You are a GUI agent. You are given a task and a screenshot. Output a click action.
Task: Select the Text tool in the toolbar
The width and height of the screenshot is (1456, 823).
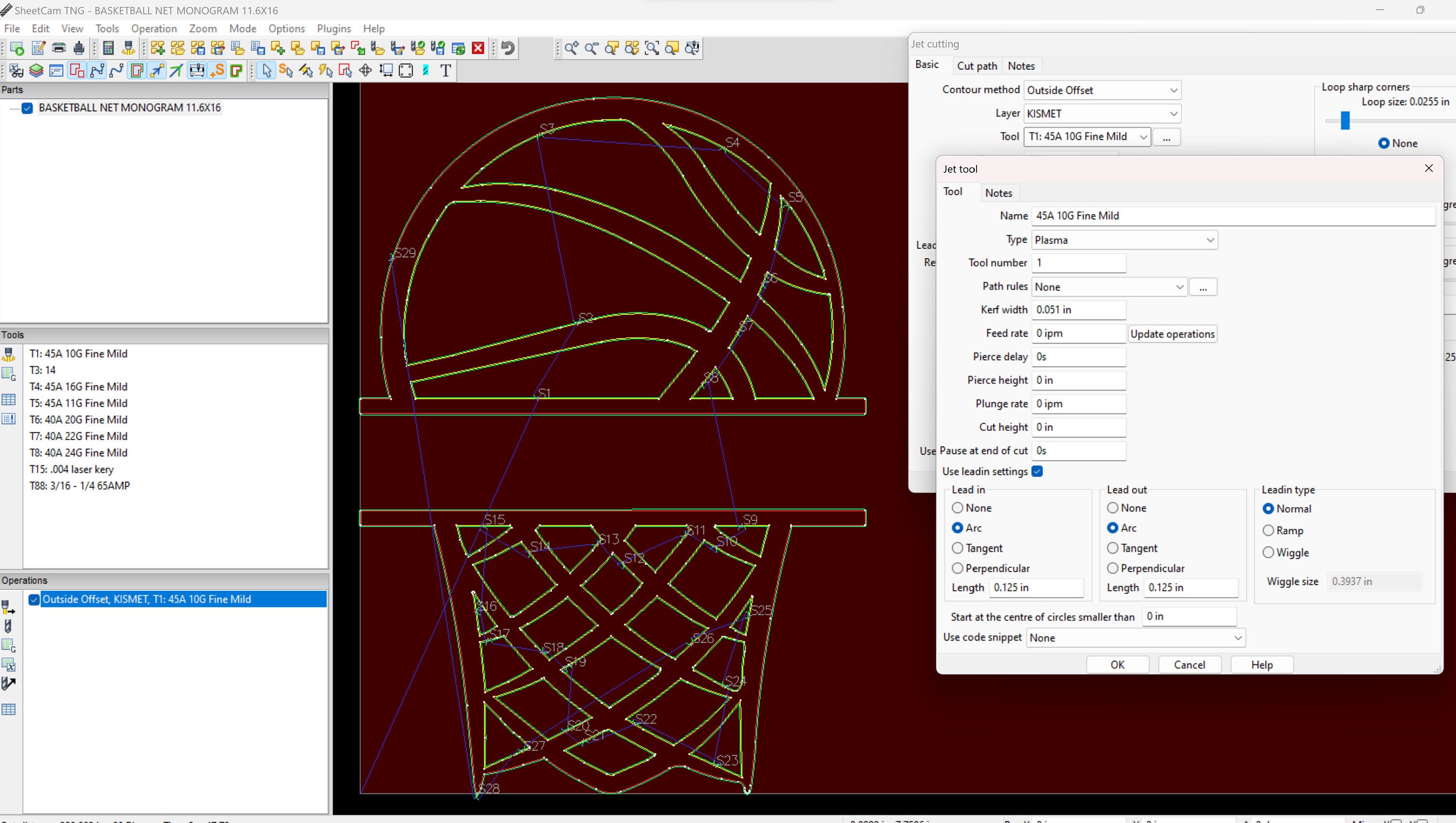[x=446, y=70]
